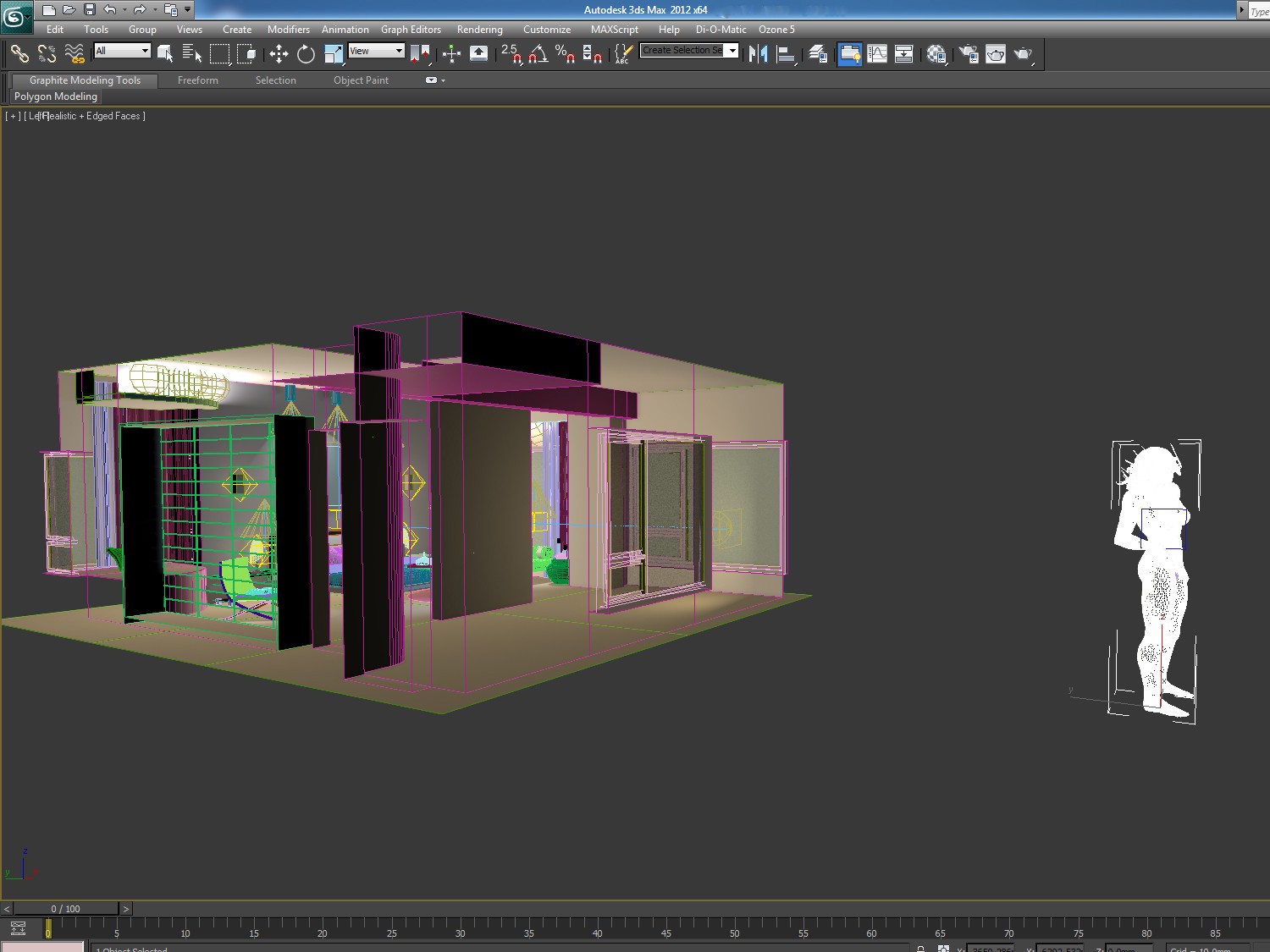Click the Polygon Modeling panel button

point(56,96)
